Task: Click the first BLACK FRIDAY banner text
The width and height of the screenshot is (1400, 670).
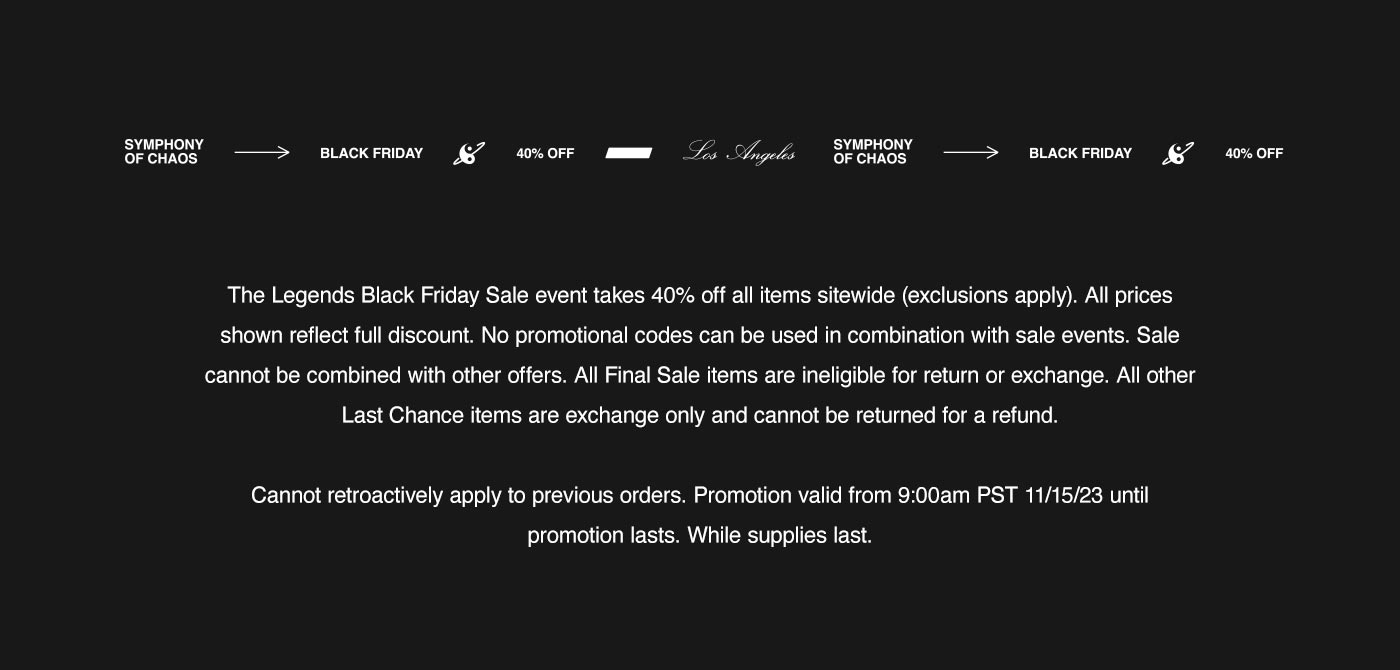Action: 372,153
